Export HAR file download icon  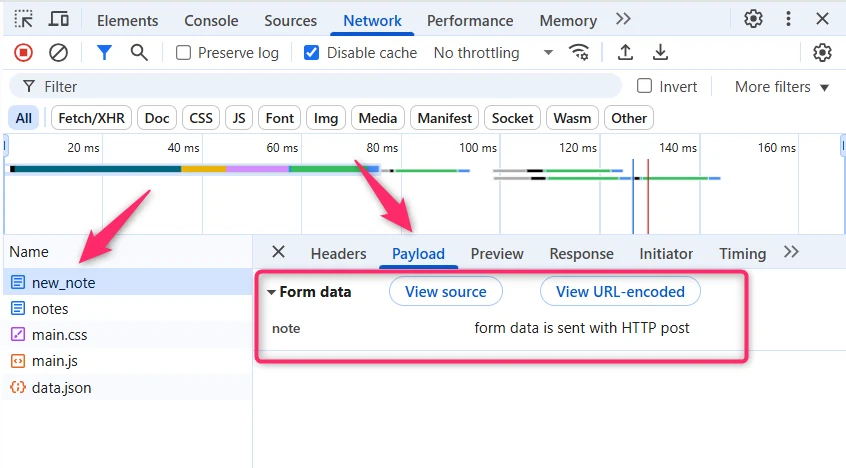click(x=660, y=52)
